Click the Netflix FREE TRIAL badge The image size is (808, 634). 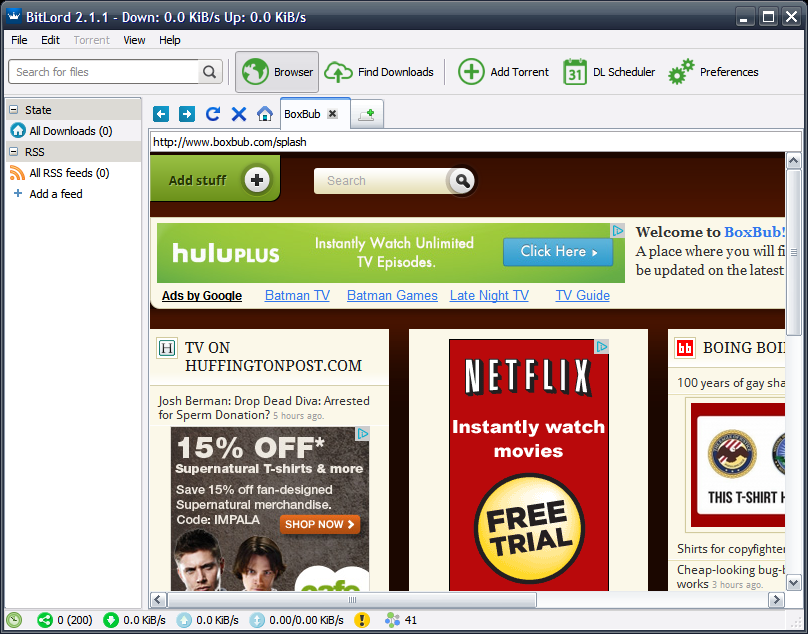[x=529, y=528]
